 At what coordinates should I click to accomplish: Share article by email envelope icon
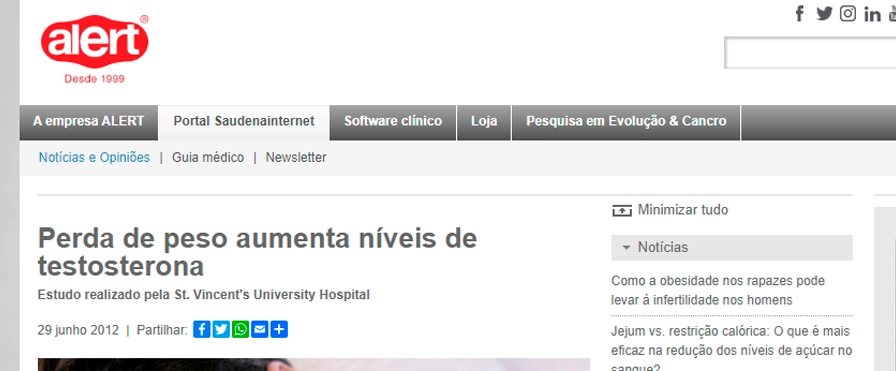point(259,329)
